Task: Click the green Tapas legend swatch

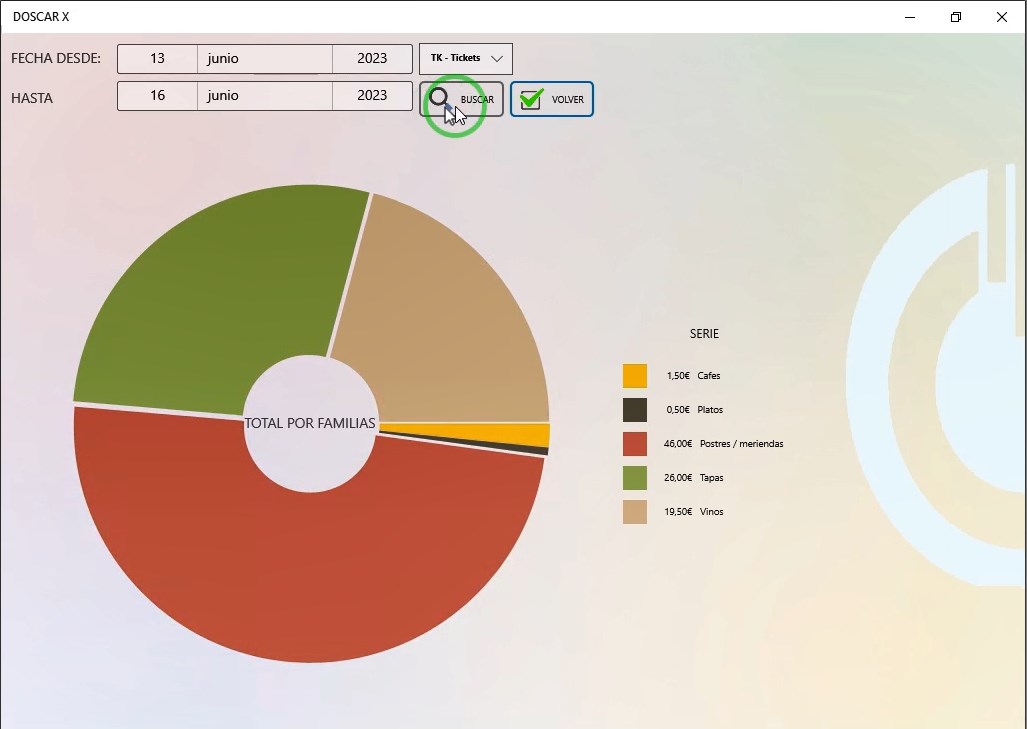Action: coord(635,478)
